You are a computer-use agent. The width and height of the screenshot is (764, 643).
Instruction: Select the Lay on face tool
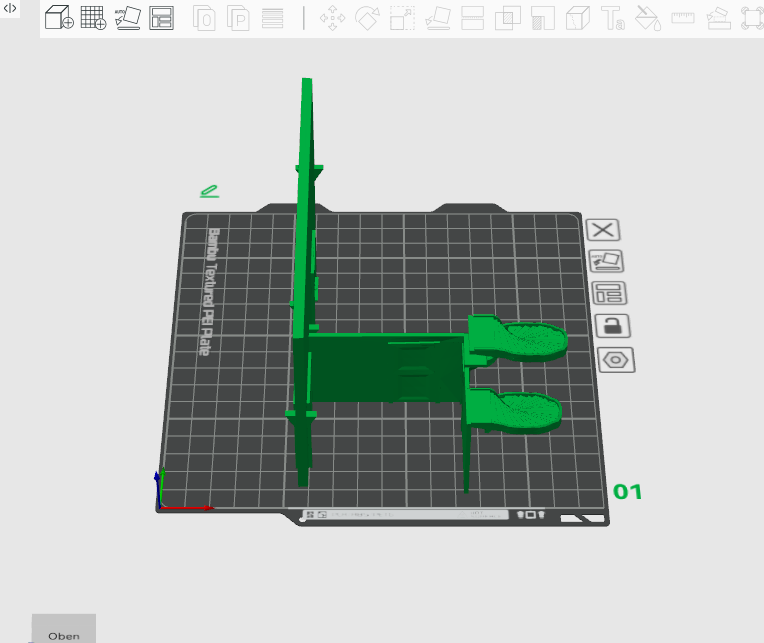pyautogui.click(x=437, y=18)
